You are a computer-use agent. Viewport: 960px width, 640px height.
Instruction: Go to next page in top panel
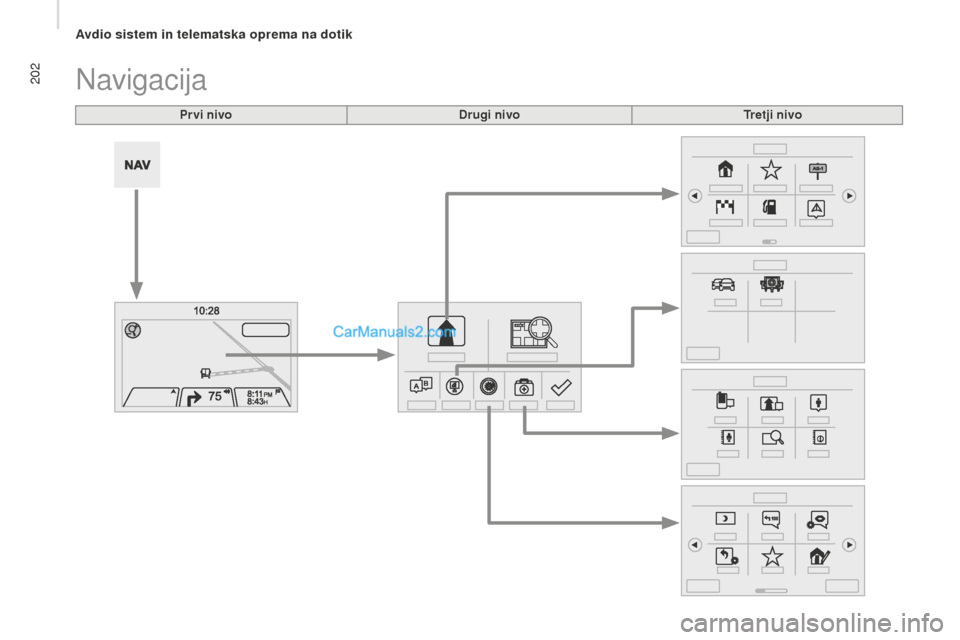tap(849, 196)
